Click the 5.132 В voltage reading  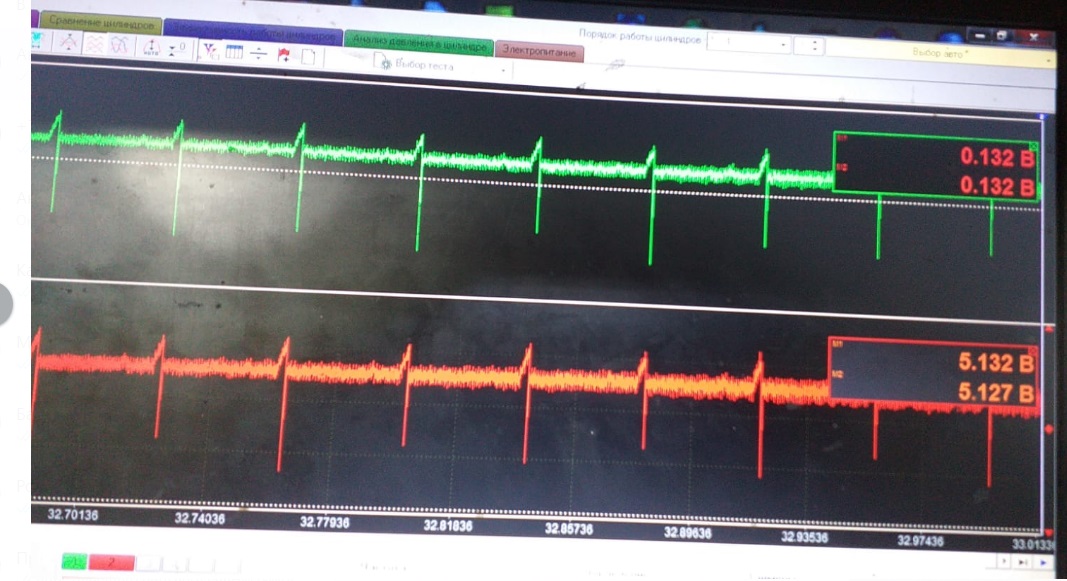996,363
